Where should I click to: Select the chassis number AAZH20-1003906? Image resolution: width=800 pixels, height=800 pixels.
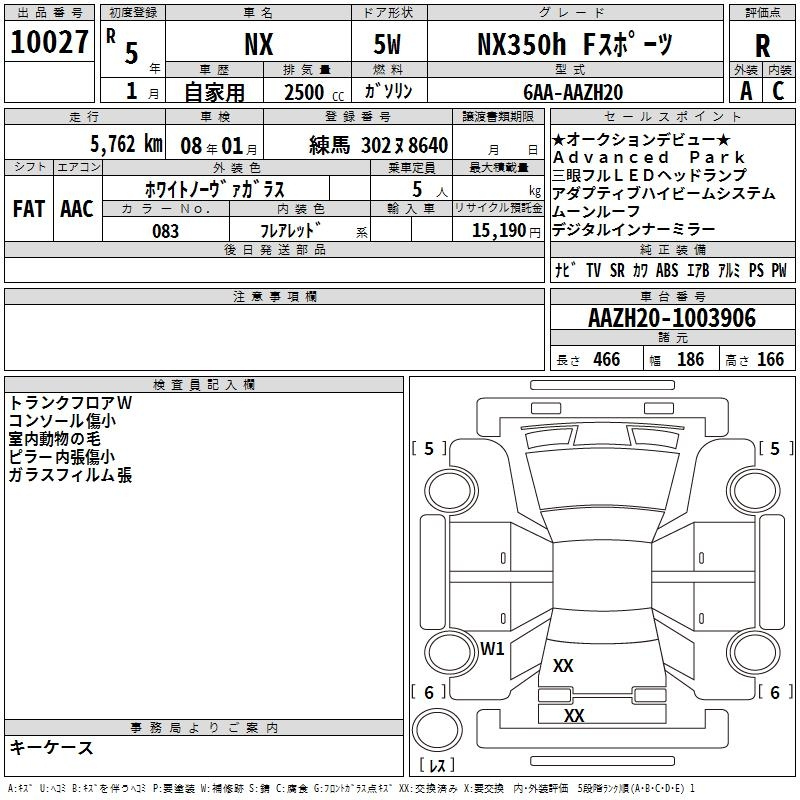[672, 318]
